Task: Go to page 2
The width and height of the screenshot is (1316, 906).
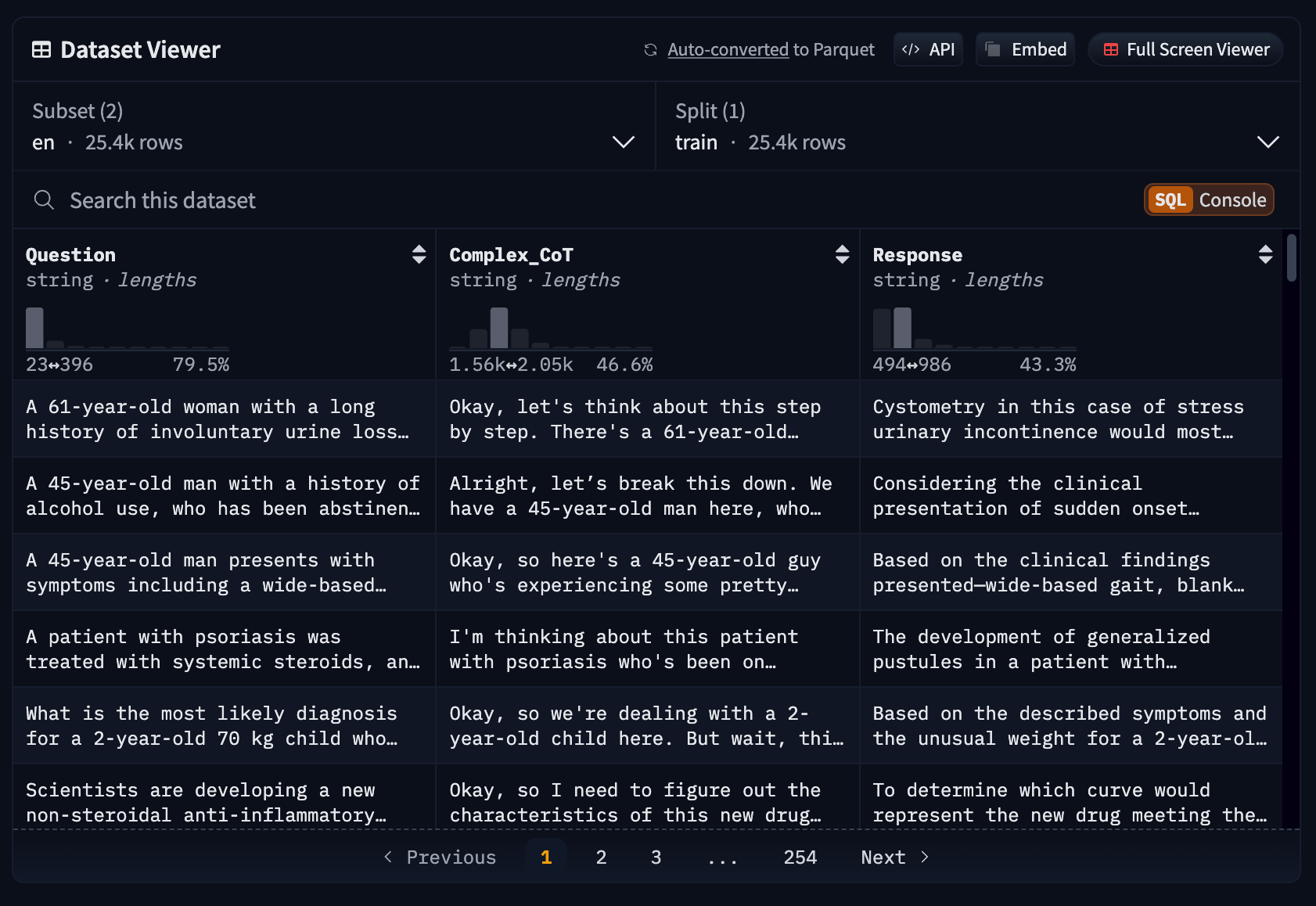Action: [601, 857]
